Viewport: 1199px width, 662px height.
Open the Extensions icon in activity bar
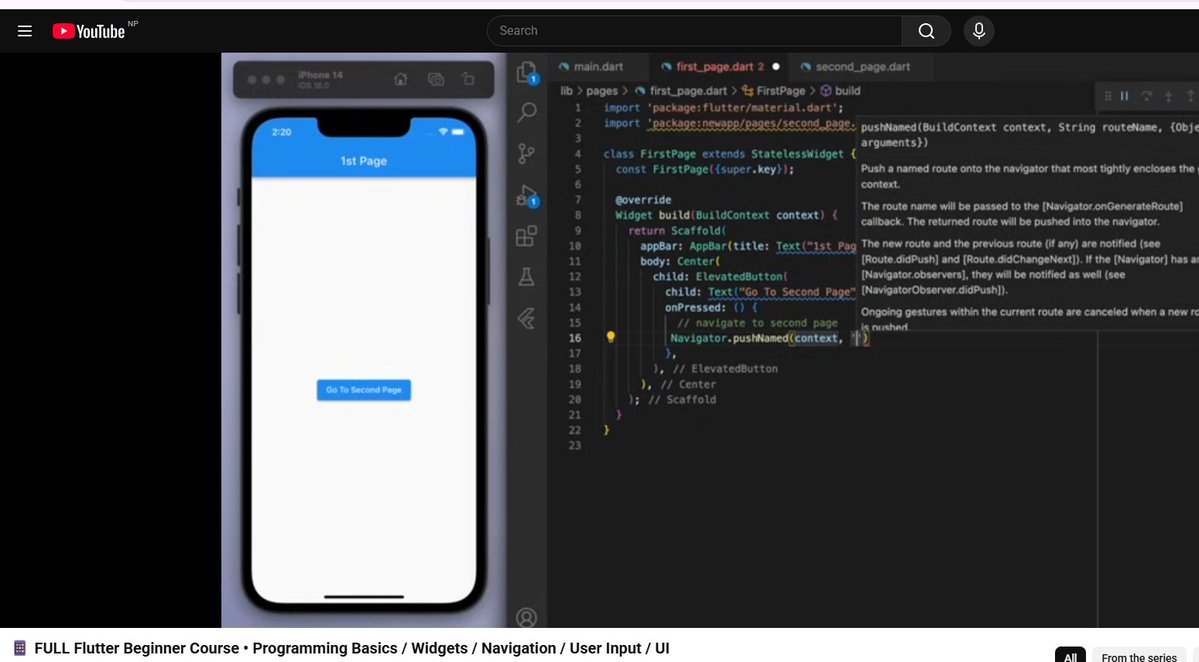coord(526,236)
